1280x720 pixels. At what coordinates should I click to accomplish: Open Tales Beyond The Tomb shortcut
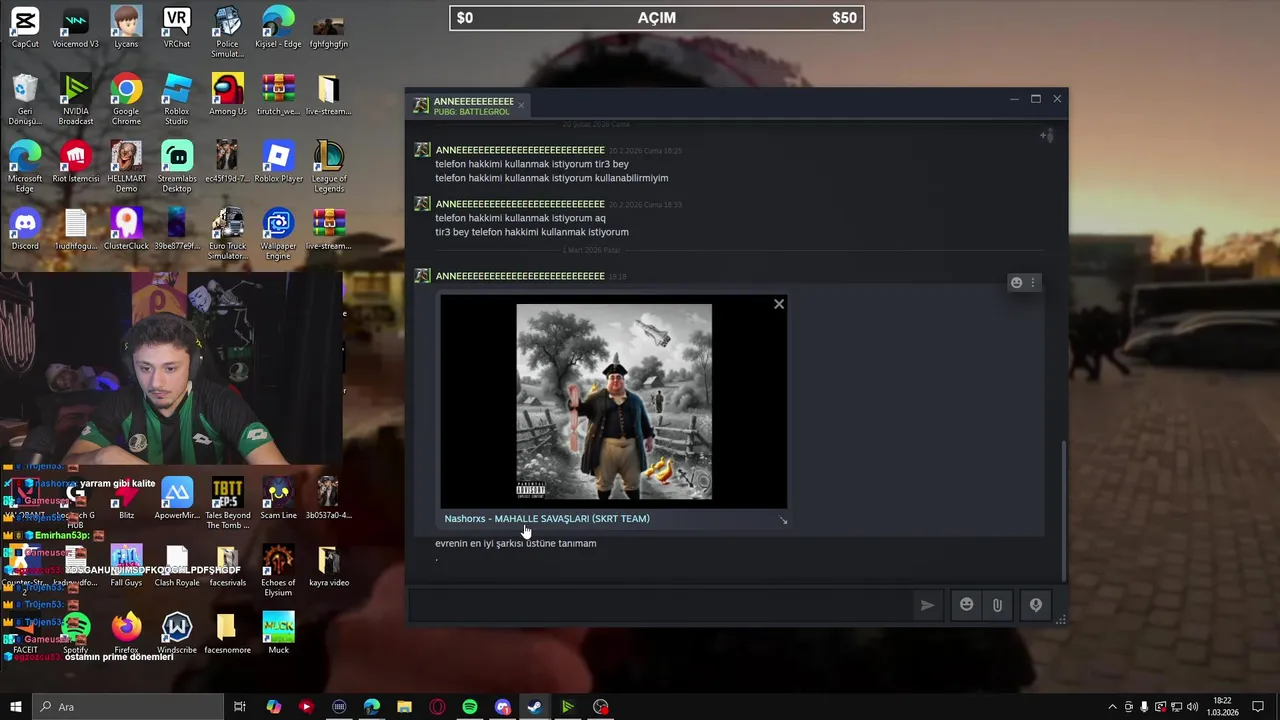(x=228, y=503)
